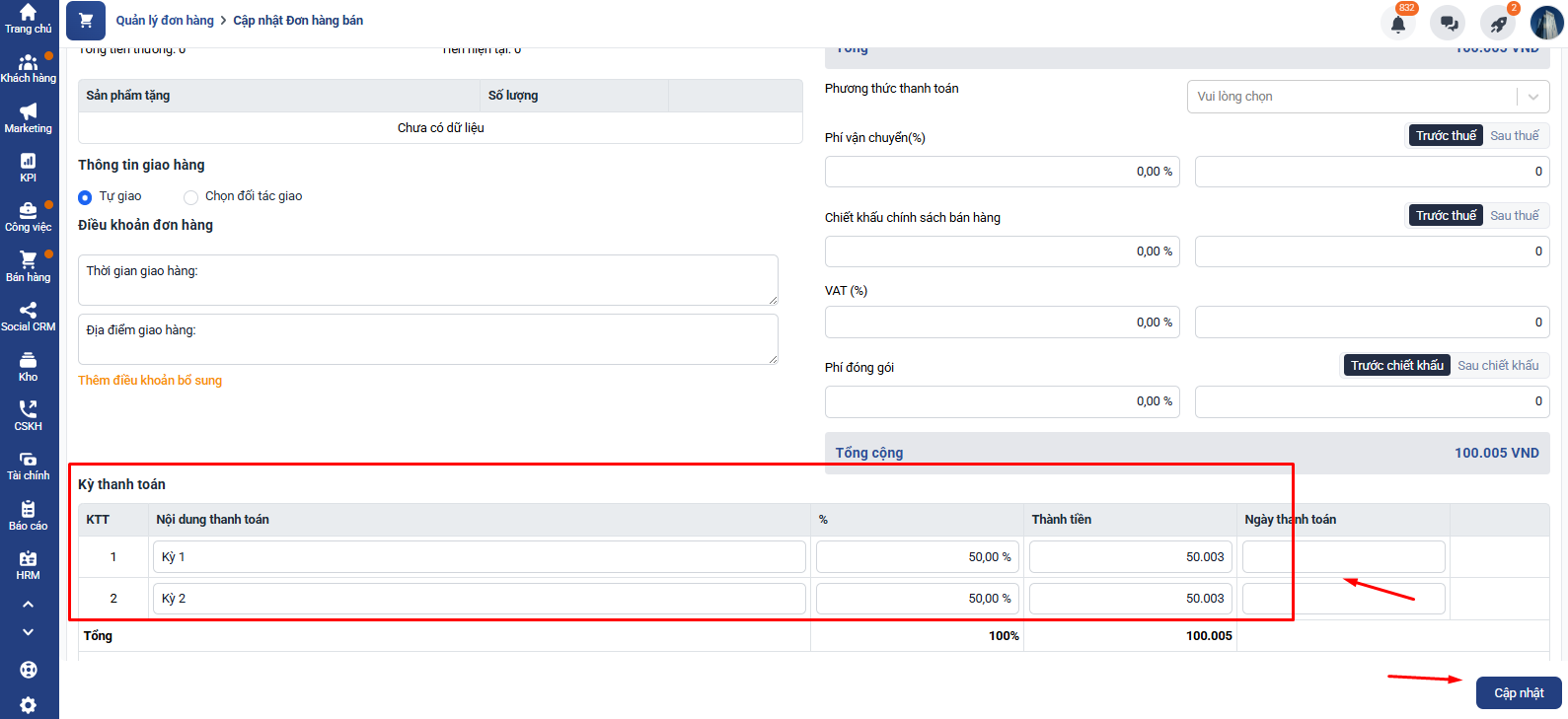Select Chọn đối tác giao radio option
The width and height of the screenshot is (1568, 719).
point(191,197)
